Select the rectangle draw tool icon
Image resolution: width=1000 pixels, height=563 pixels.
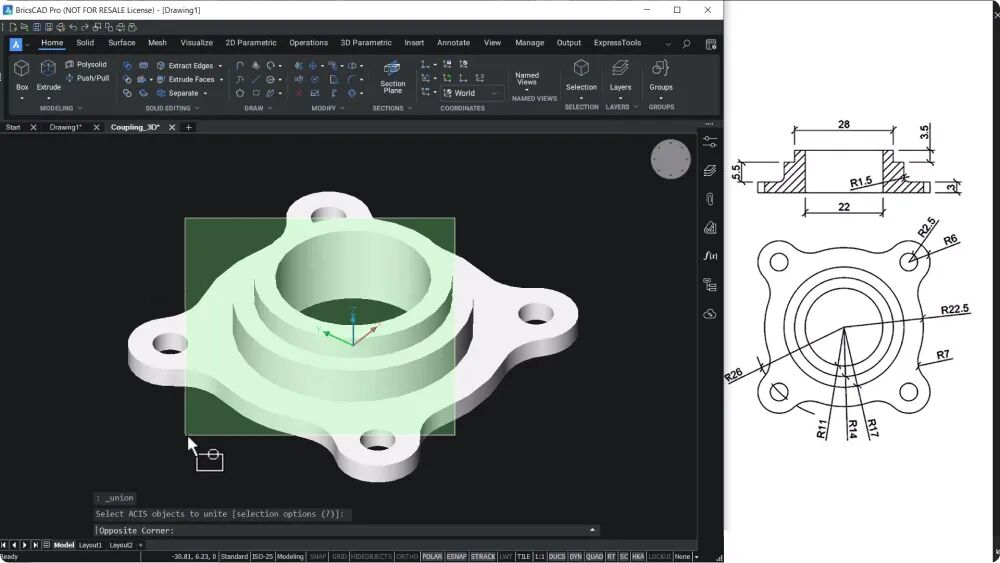point(256,93)
